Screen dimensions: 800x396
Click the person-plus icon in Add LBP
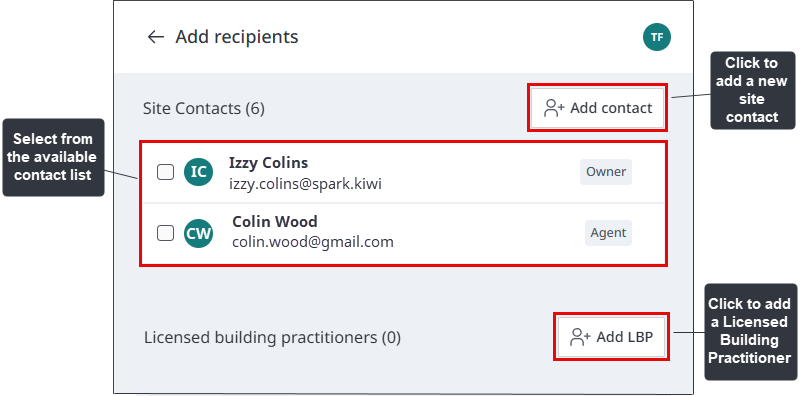click(580, 337)
